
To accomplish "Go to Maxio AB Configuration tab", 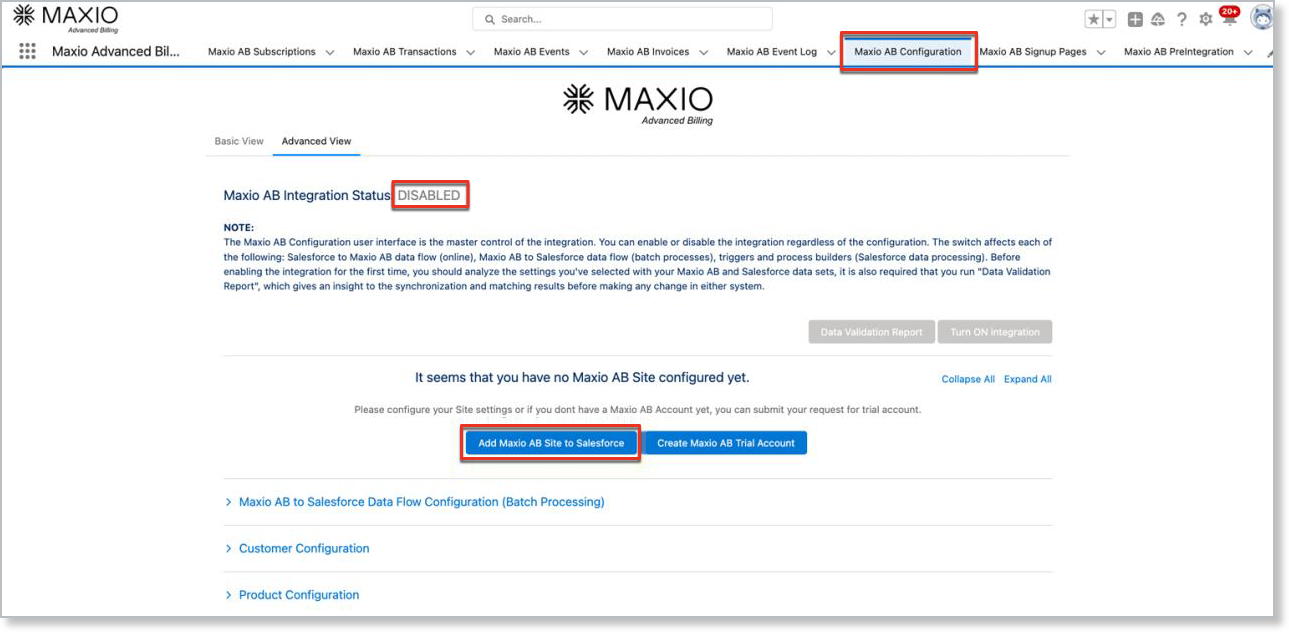I will [907, 52].
